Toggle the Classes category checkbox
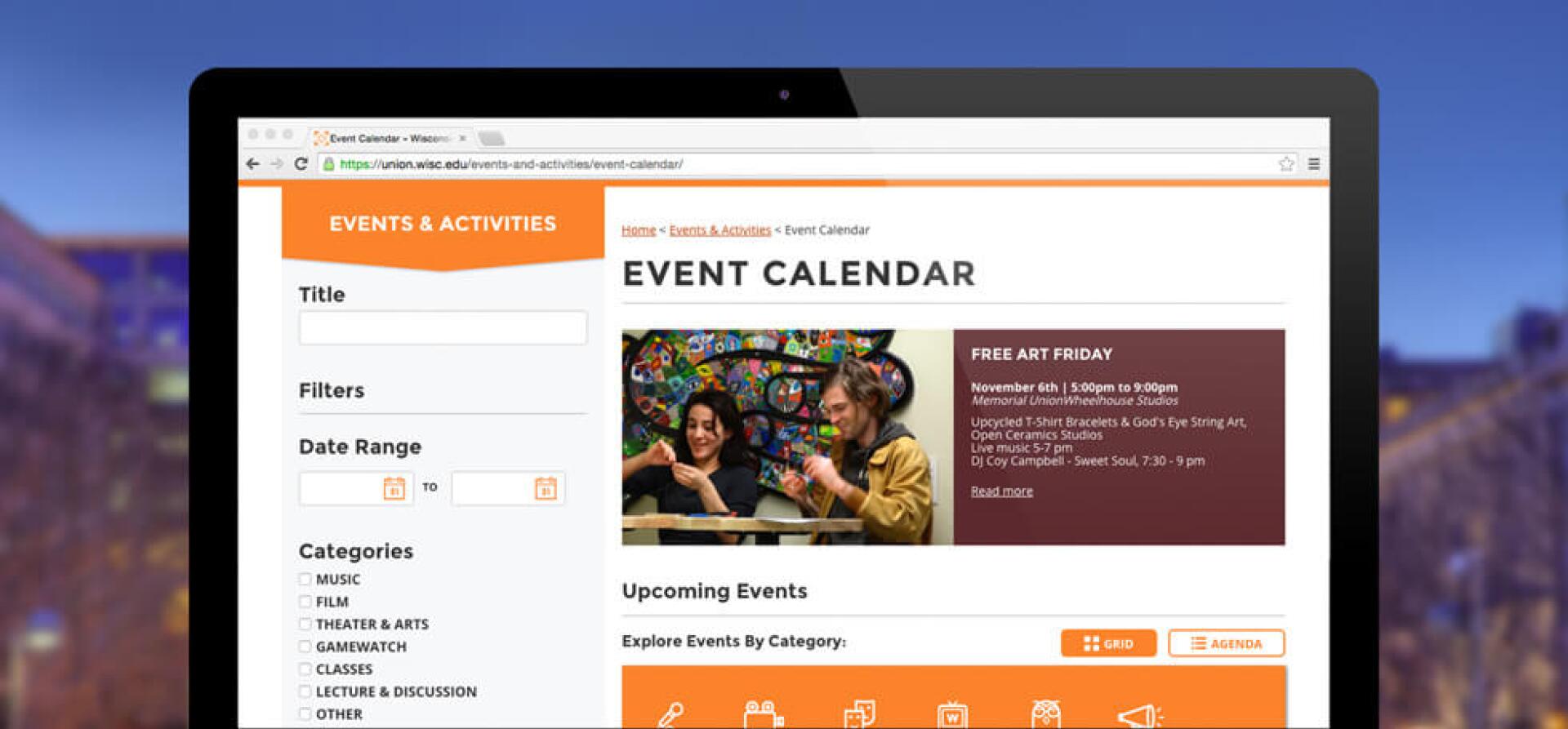Image resolution: width=1568 pixels, height=729 pixels. tap(305, 669)
